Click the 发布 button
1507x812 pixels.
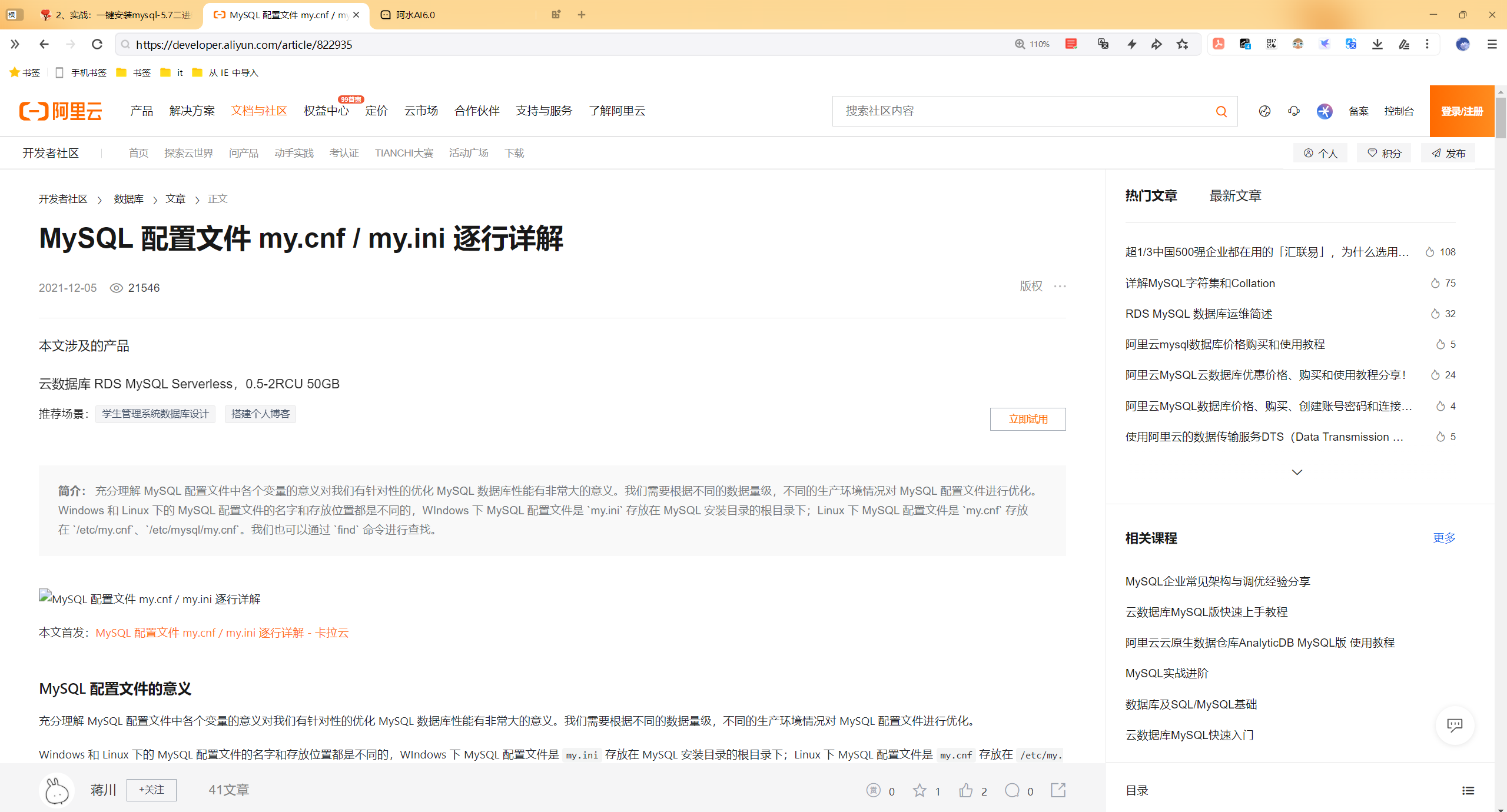click(1448, 153)
